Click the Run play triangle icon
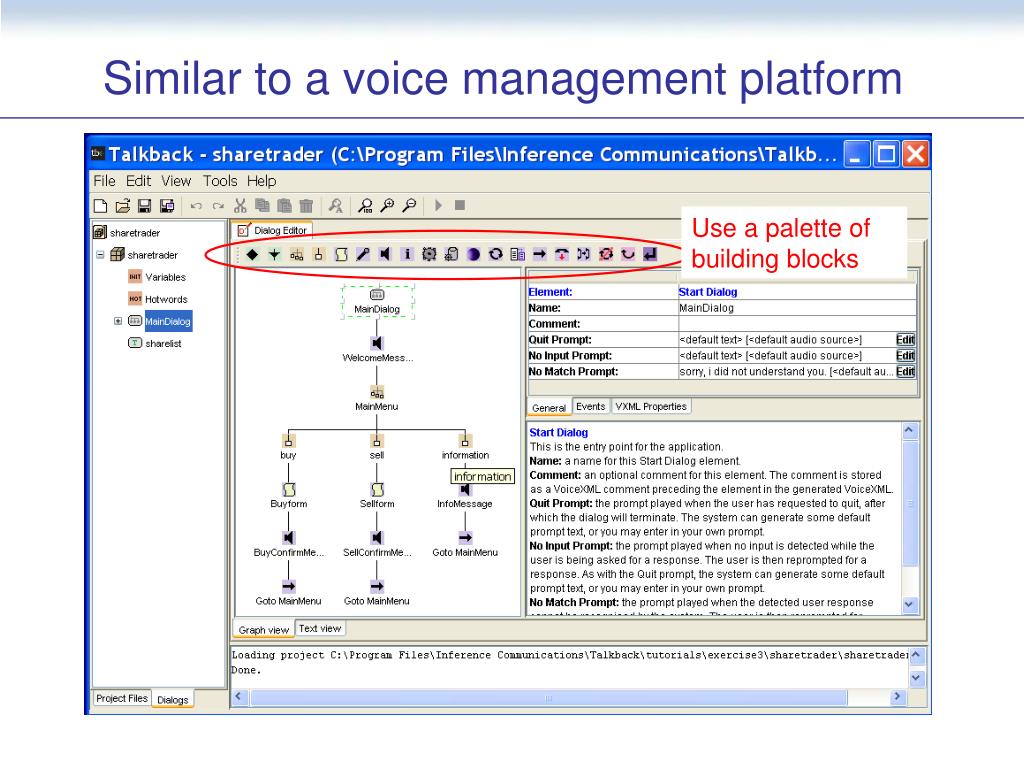This screenshot has width=1024, height=768. click(x=438, y=206)
